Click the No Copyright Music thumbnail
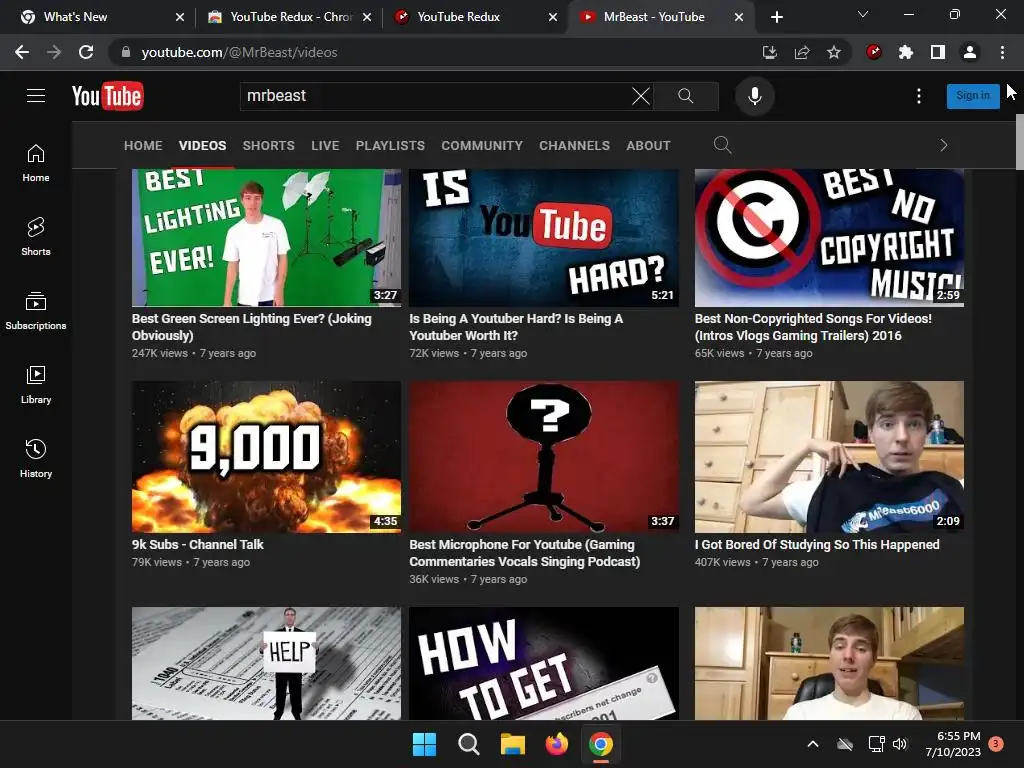Screen dimensions: 1024x768 (x=829, y=238)
